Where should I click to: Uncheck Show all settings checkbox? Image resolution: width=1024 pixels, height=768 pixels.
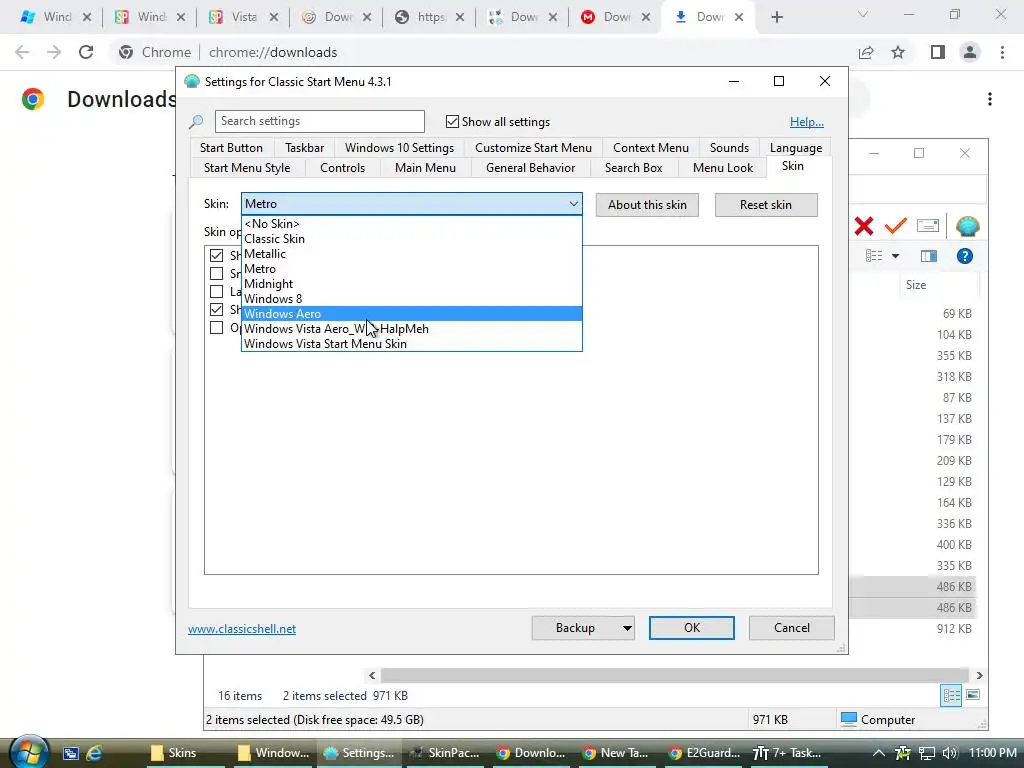[x=452, y=121]
